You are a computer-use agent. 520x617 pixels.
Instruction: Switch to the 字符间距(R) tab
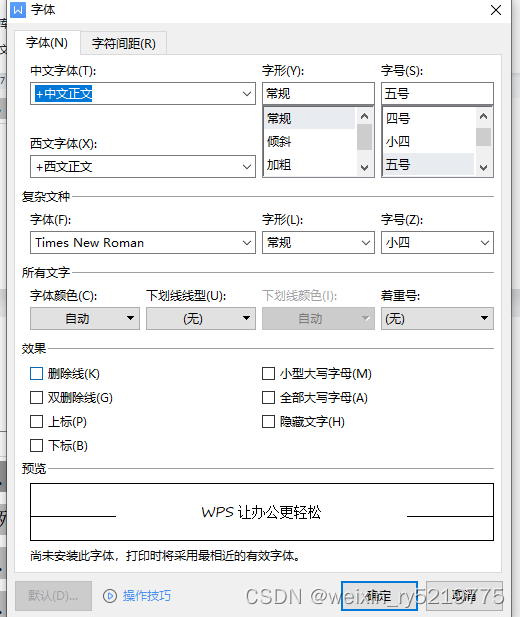click(124, 43)
